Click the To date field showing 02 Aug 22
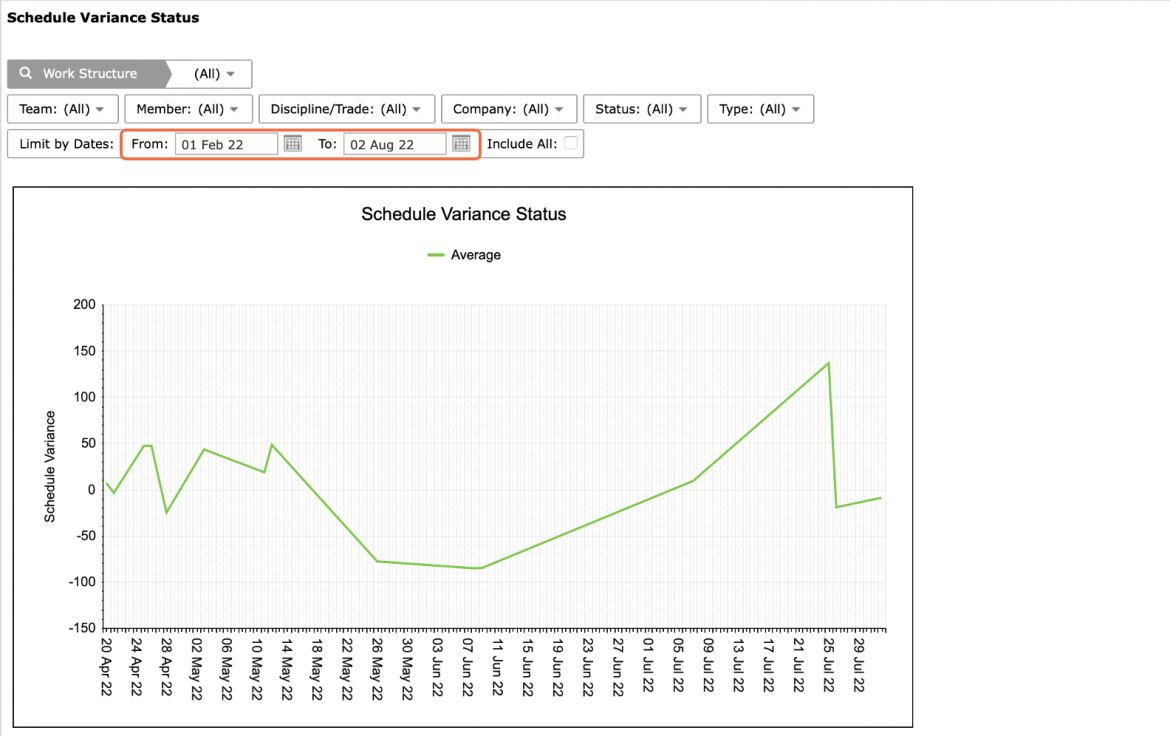The image size is (1170, 736). (x=395, y=144)
